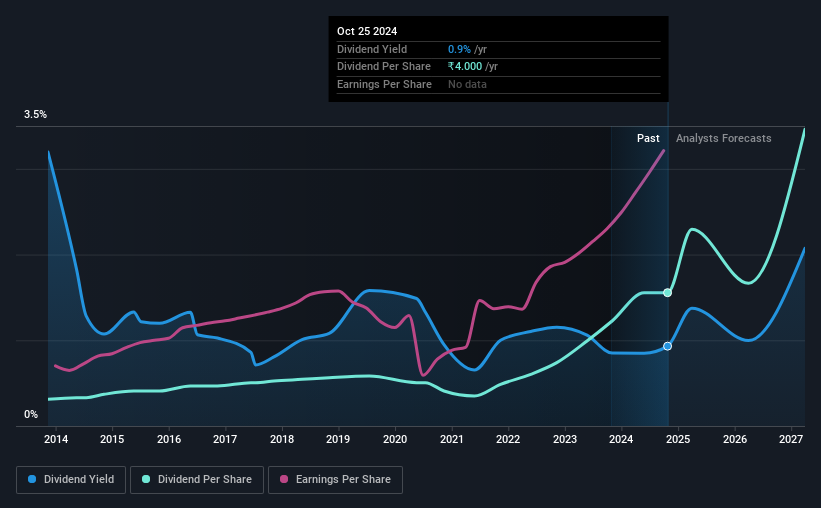Click the 2014 axis label
Image resolution: width=821 pixels, height=508 pixels.
click(x=56, y=439)
